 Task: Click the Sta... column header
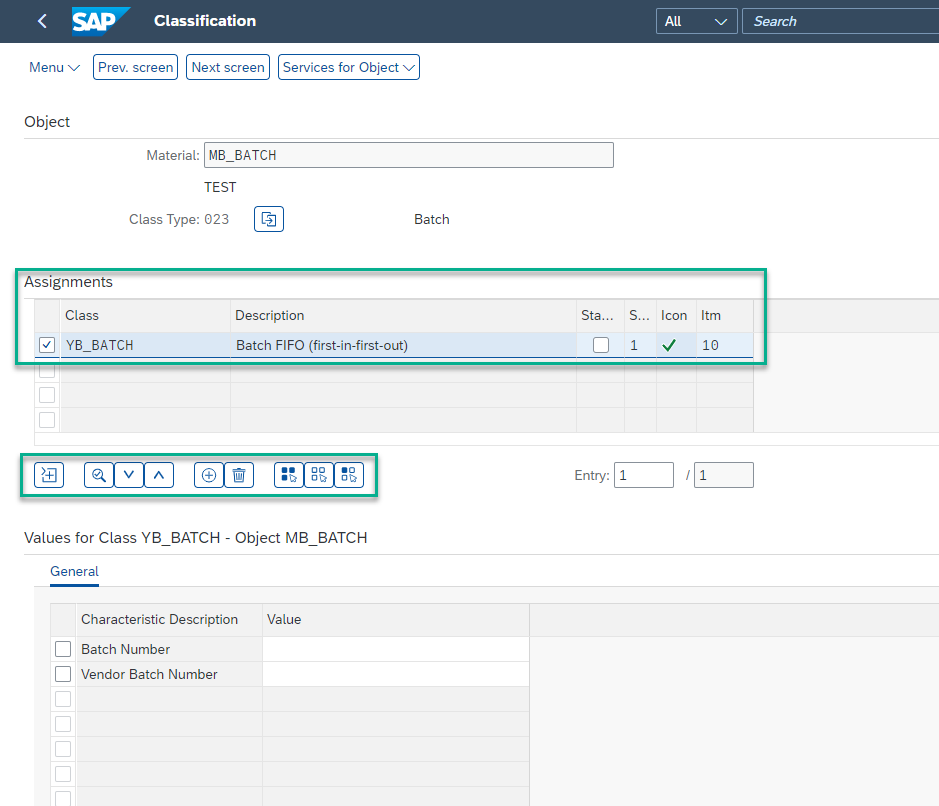pyautogui.click(x=600, y=316)
